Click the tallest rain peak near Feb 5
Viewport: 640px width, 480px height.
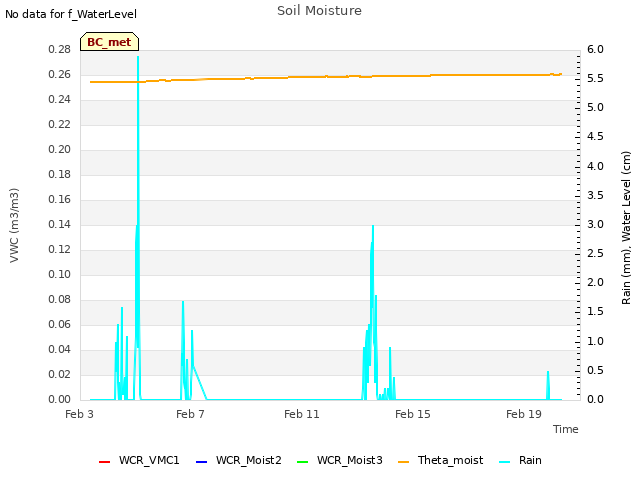[138, 57]
